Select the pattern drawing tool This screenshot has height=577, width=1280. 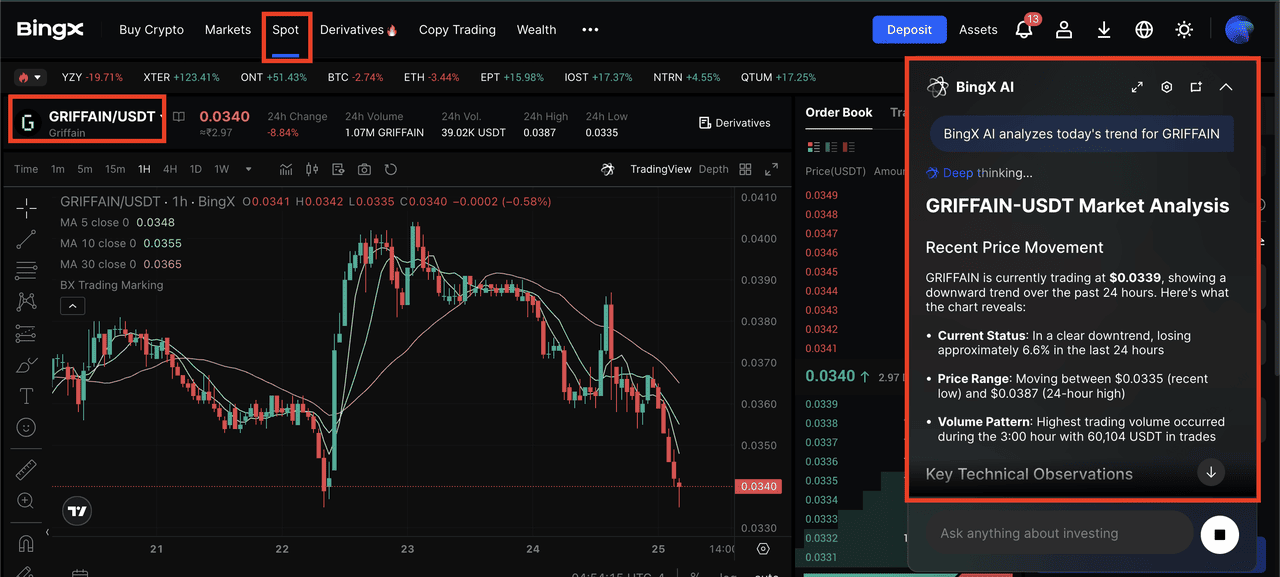pyautogui.click(x=27, y=300)
